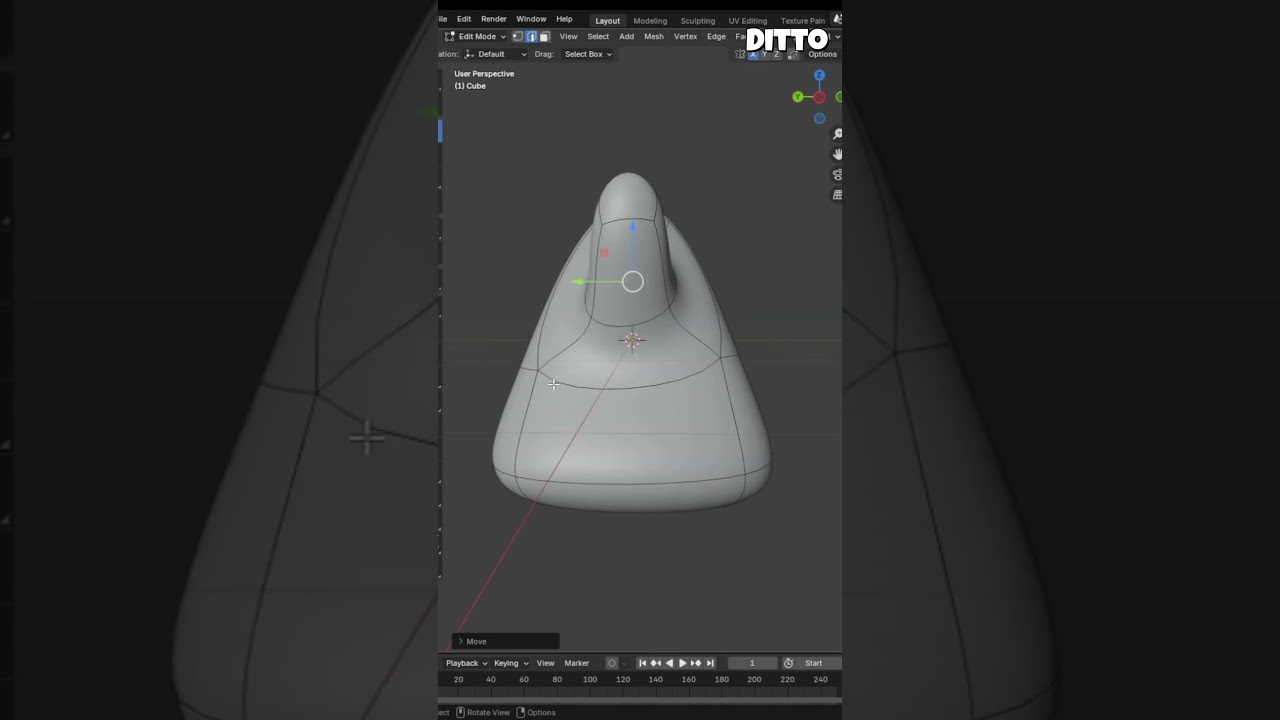Open the Select Box drag dropdown
Viewport: 1280px width, 720px height.
(x=588, y=54)
